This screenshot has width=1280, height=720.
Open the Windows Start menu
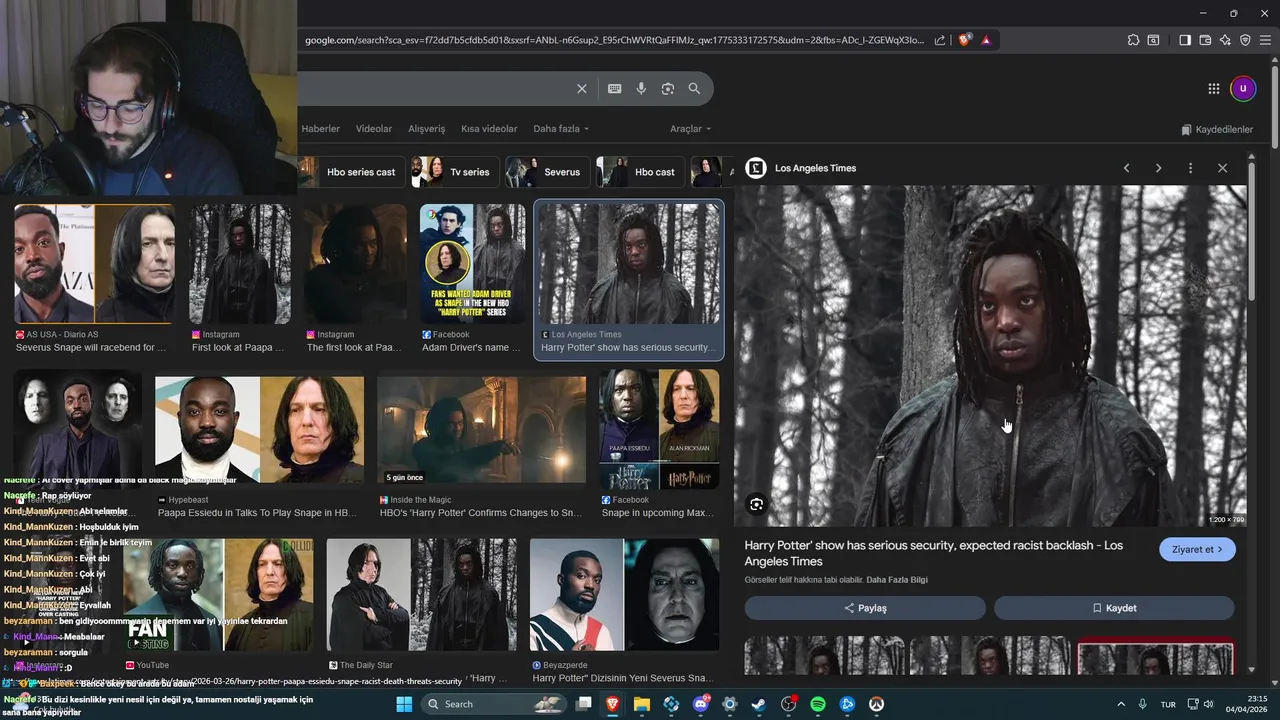[x=404, y=704]
